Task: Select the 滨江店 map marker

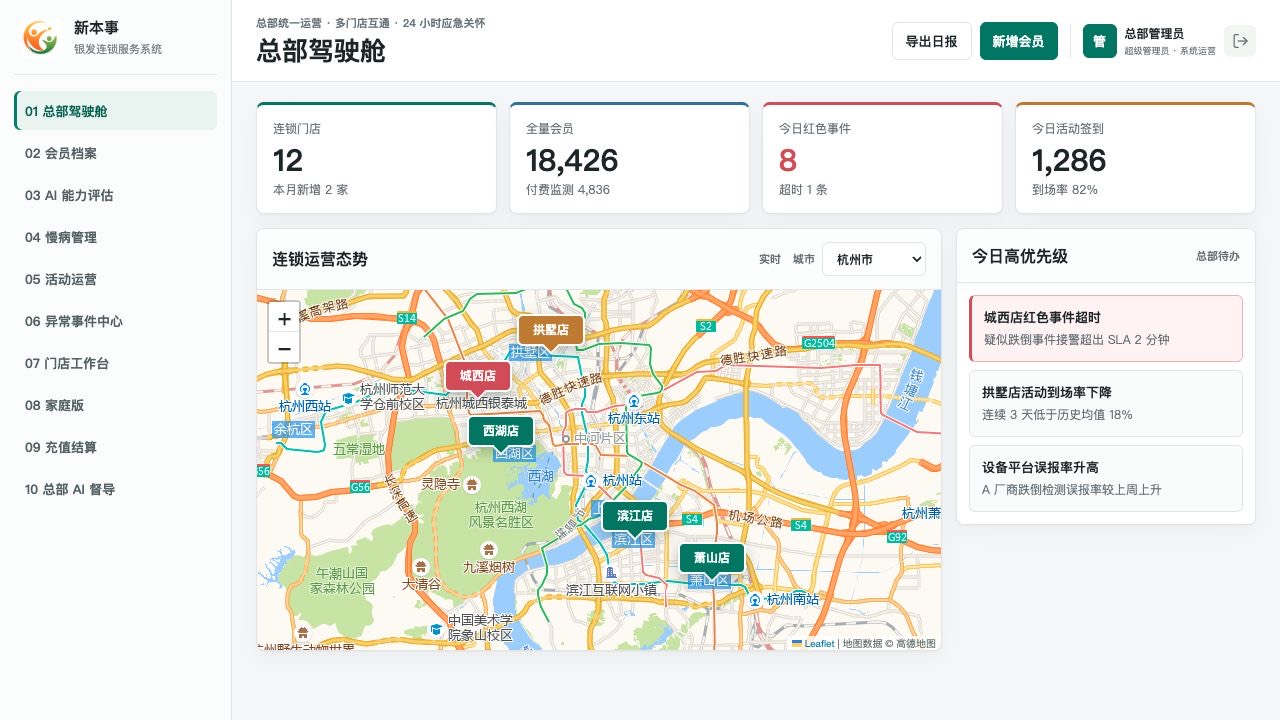Action: [635, 516]
